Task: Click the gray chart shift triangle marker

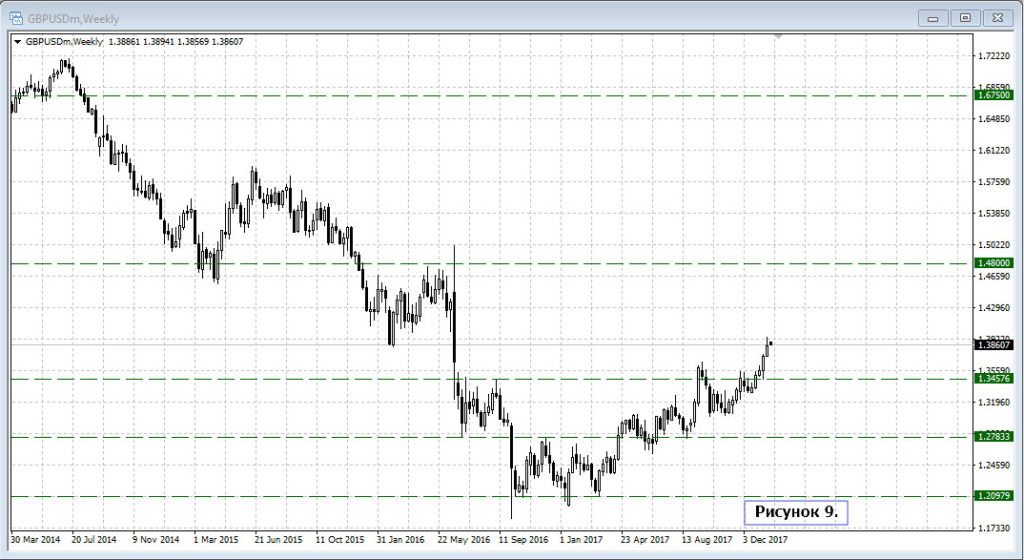Action: 779,37
